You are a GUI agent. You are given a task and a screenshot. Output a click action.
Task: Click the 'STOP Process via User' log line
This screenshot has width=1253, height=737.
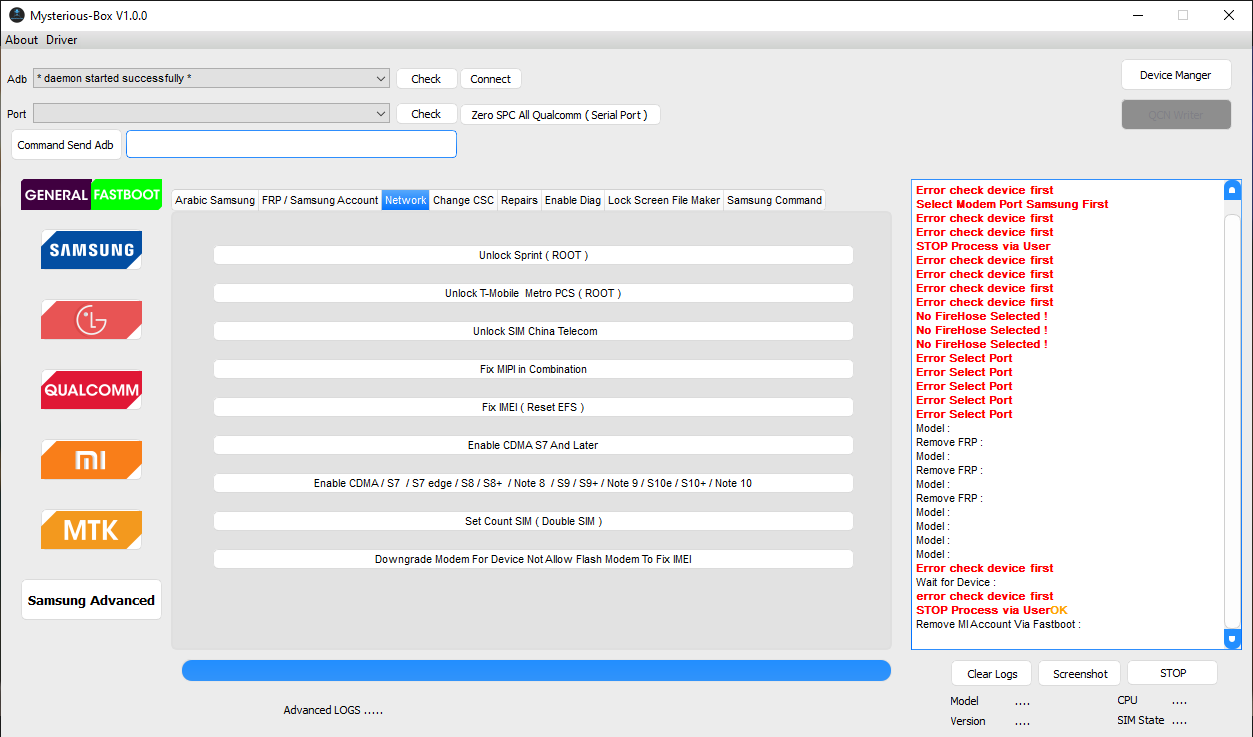pos(983,246)
